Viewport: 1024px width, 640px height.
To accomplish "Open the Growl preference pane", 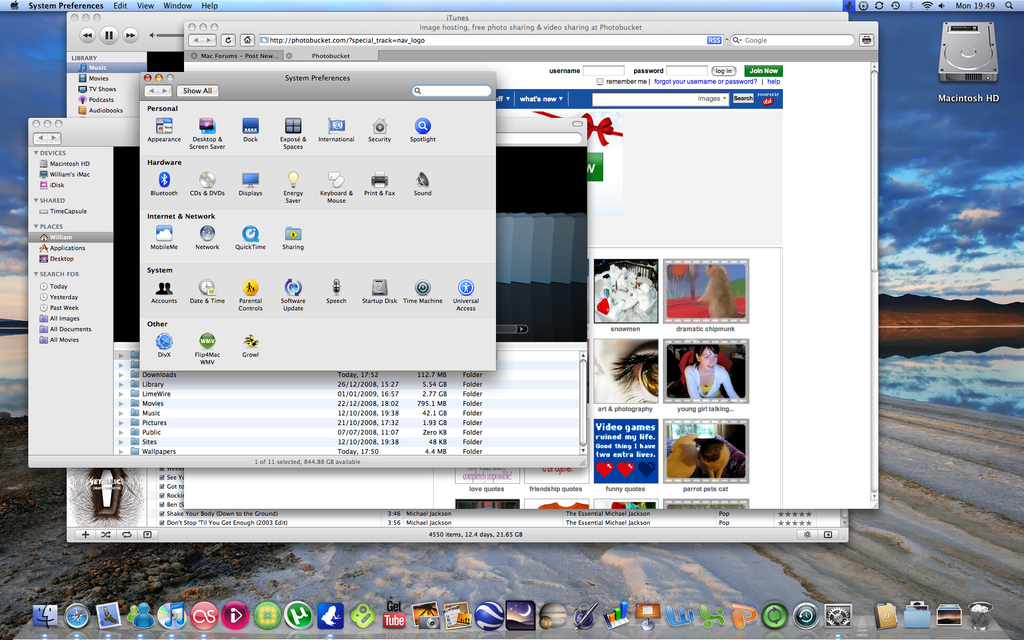I will coord(250,345).
